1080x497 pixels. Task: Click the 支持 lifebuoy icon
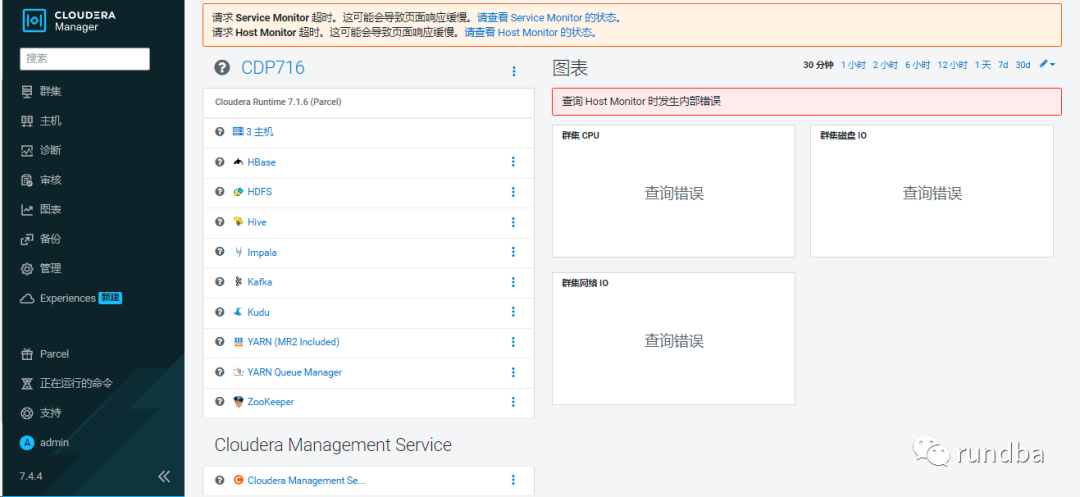(28, 413)
